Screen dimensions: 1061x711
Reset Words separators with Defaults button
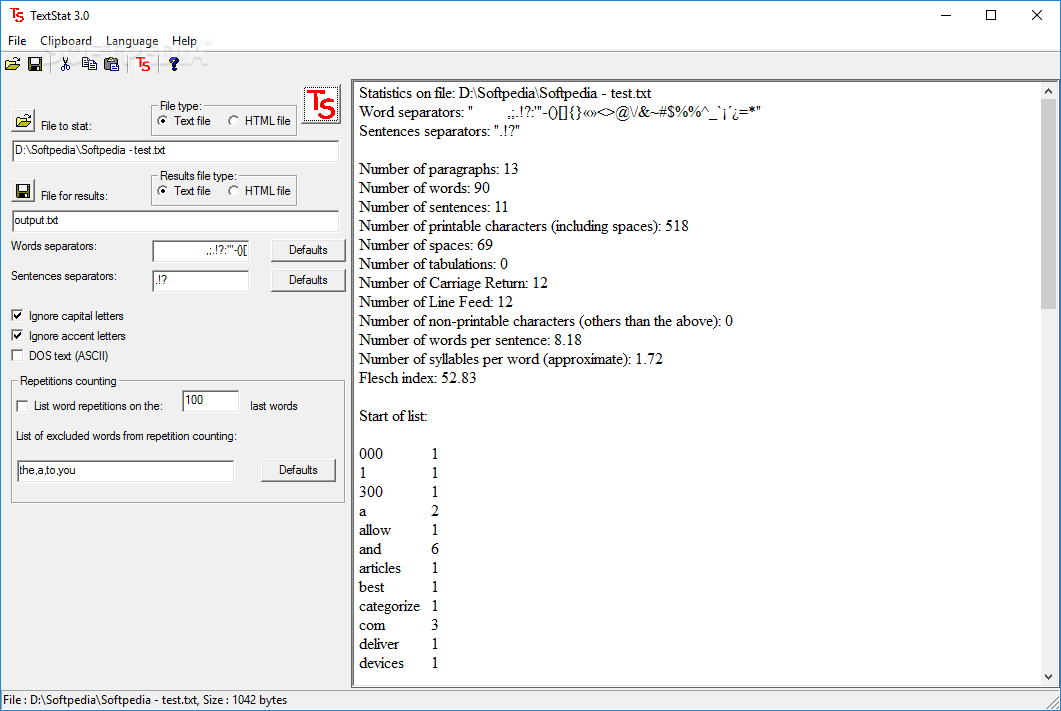point(308,250)
